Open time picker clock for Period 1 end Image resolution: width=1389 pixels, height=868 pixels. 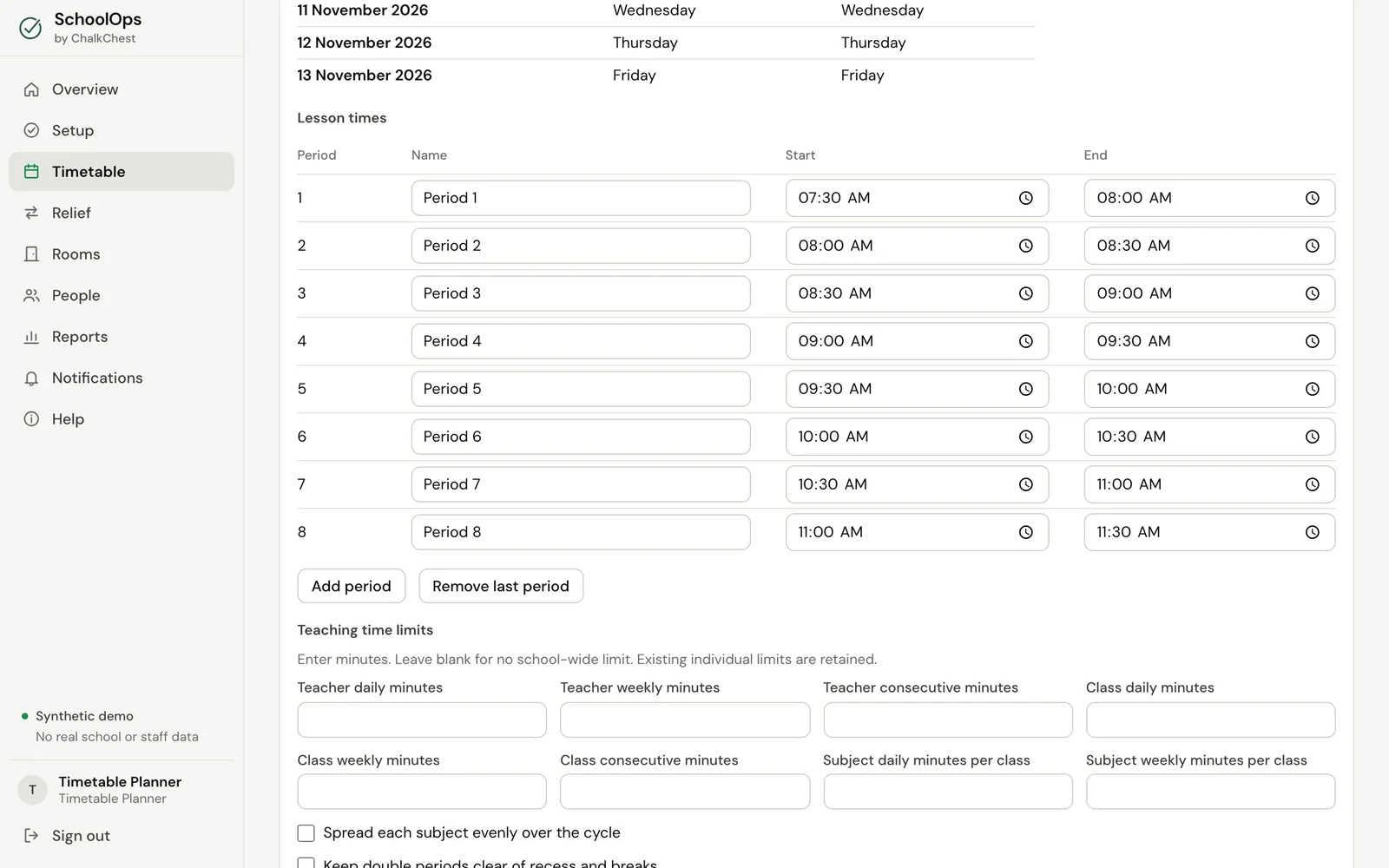[x=1312, y=198]
